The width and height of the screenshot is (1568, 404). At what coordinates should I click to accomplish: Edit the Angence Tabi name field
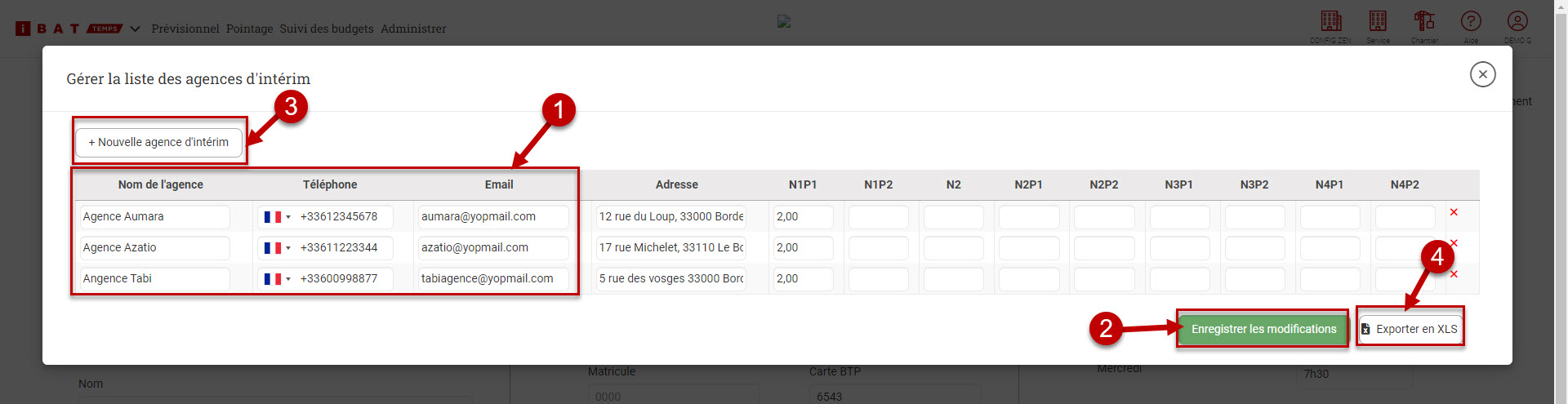pyautogui.click(x=154, y=279)
